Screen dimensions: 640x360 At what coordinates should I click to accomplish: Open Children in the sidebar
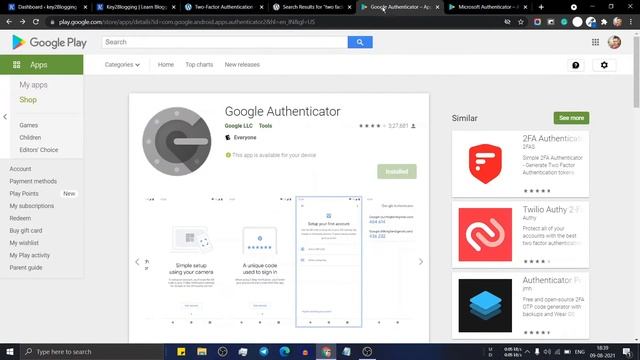[x=30, y=138]
